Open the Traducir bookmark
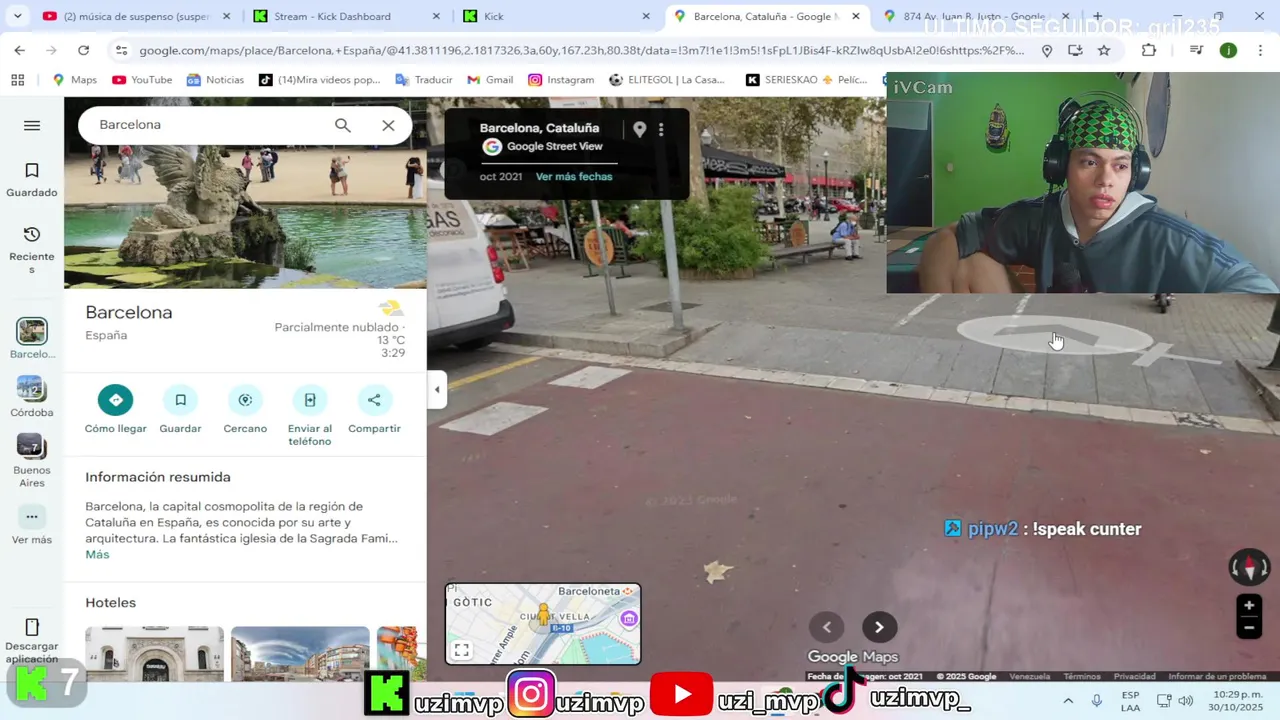This screenshot has width=1280, height=720. click(x=424, y=80)
